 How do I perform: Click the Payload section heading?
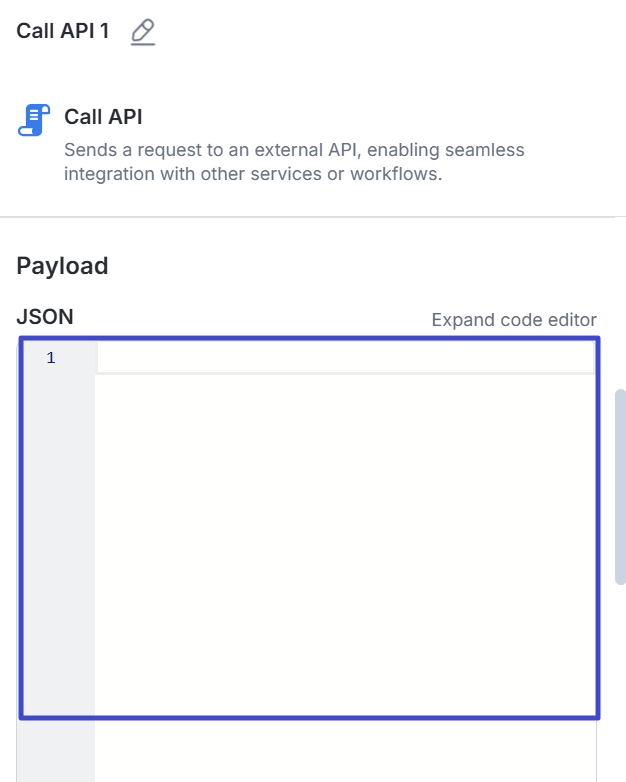(62, 266)
